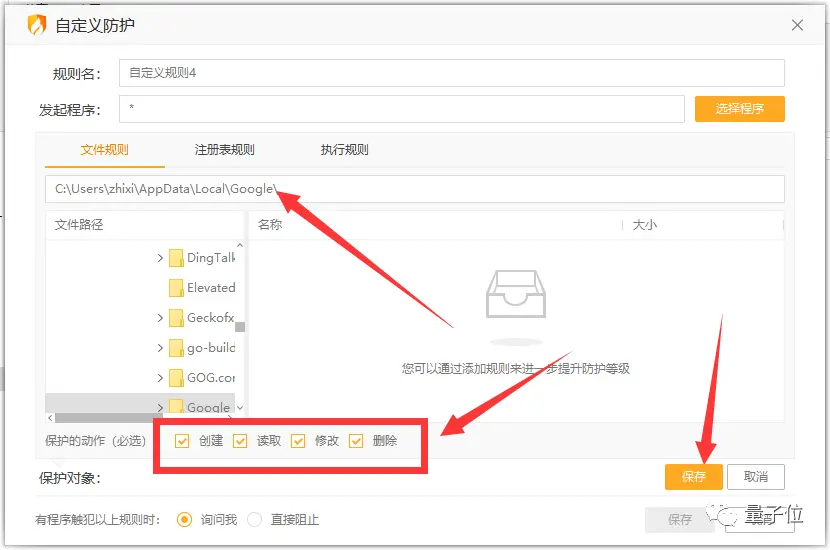
Task: Expand the GOG.com folder arrow
Action: tap(160, 378)
